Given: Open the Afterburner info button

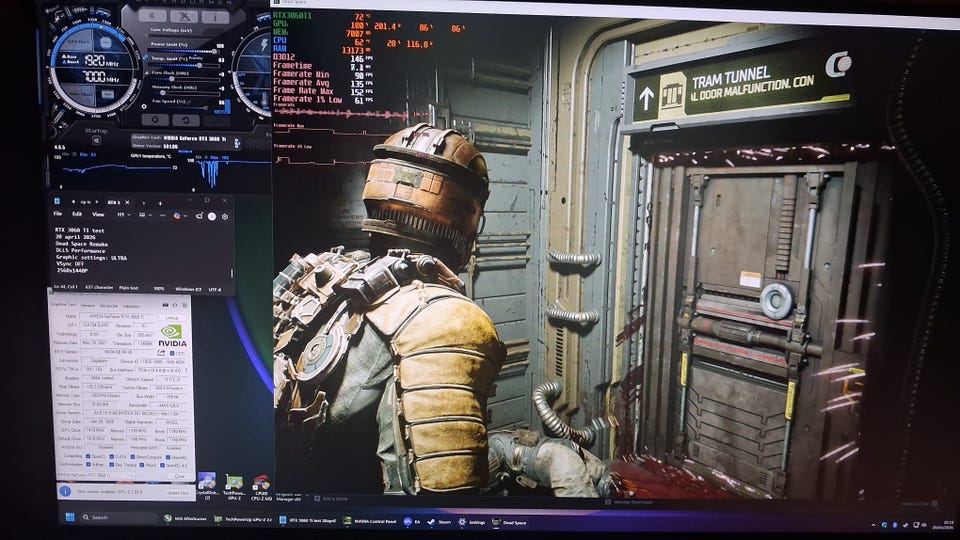Looking at the screenshot, I should coord(216,17).
